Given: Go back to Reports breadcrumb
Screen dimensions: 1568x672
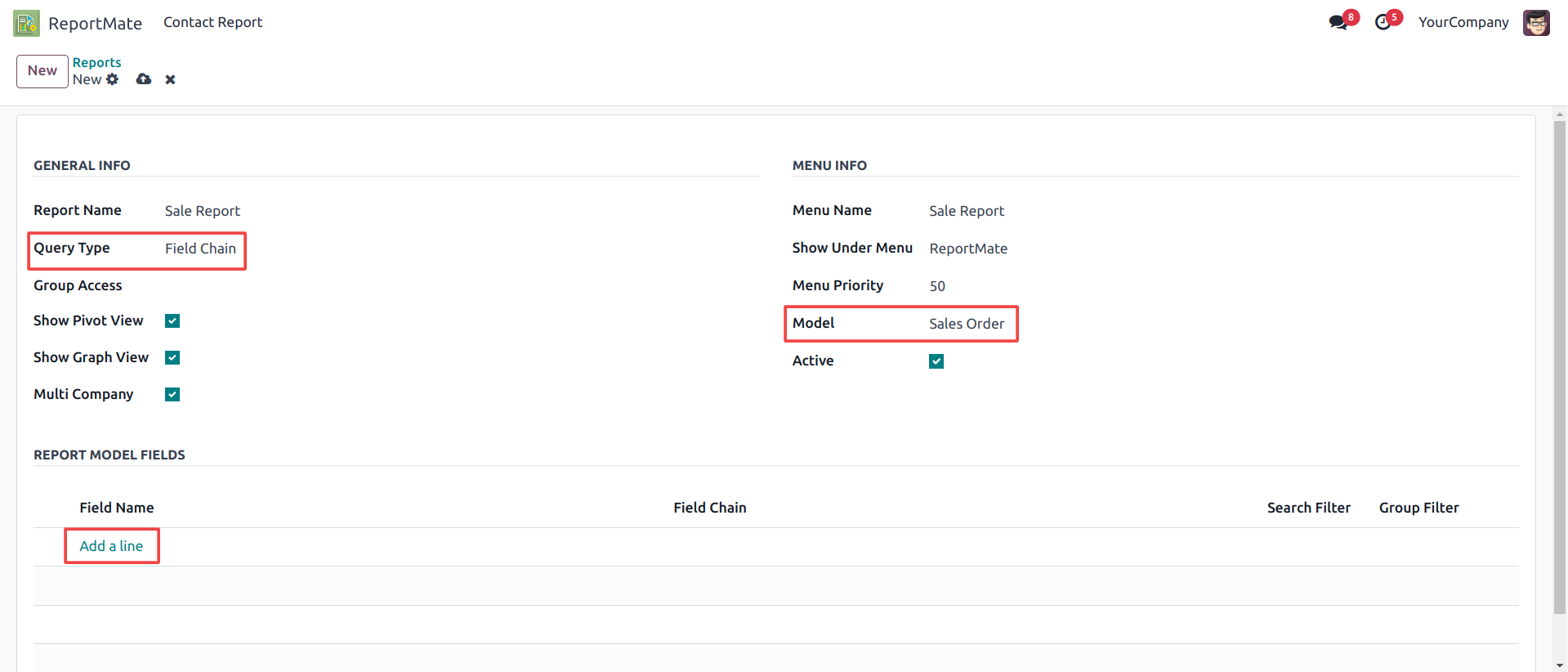Looking at the screenshot, I should [x=96, y=62].
